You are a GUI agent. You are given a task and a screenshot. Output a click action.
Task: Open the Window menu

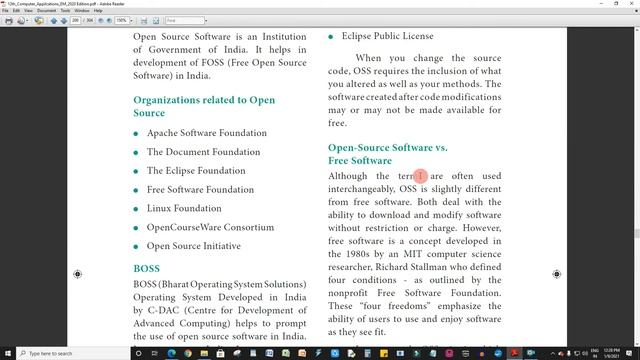pyautogui.click(x=82, y=11)
